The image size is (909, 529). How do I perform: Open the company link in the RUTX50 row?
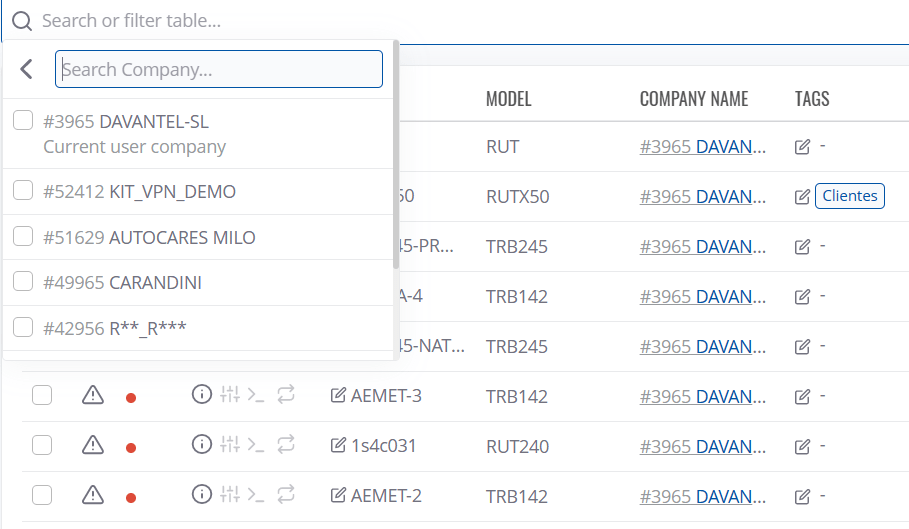[703, 197]
